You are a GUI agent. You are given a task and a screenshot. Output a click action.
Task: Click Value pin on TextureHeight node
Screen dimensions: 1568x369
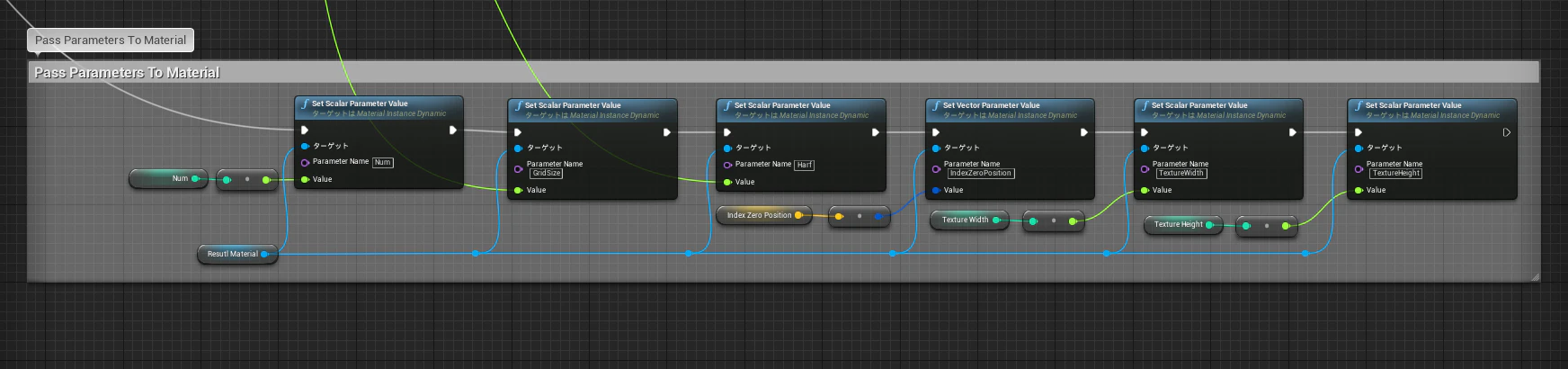(1359, 190)
